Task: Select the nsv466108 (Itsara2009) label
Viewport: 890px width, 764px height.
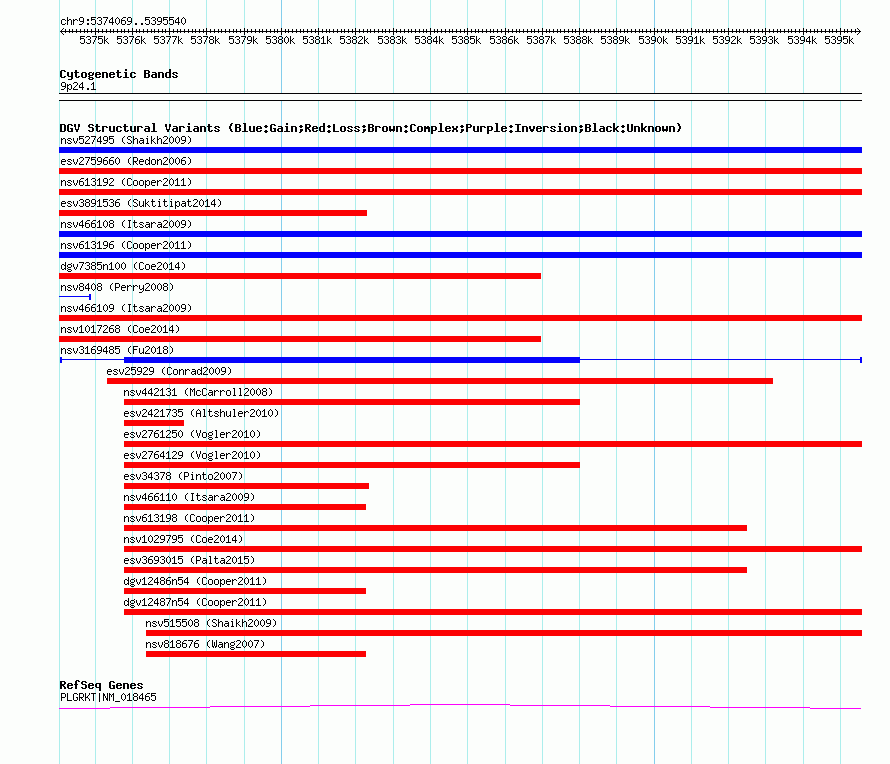Action: pyautogui.click(x=126, y=224)
